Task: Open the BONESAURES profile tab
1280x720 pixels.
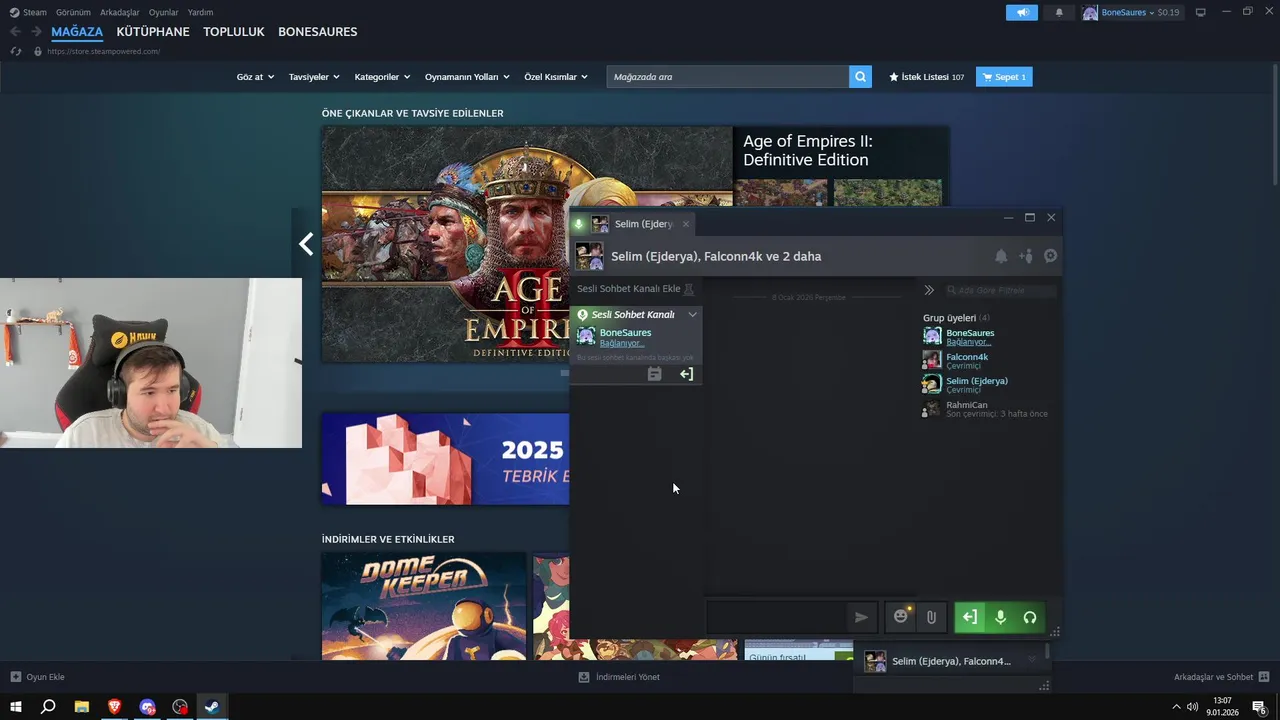Action: (317, 32)
